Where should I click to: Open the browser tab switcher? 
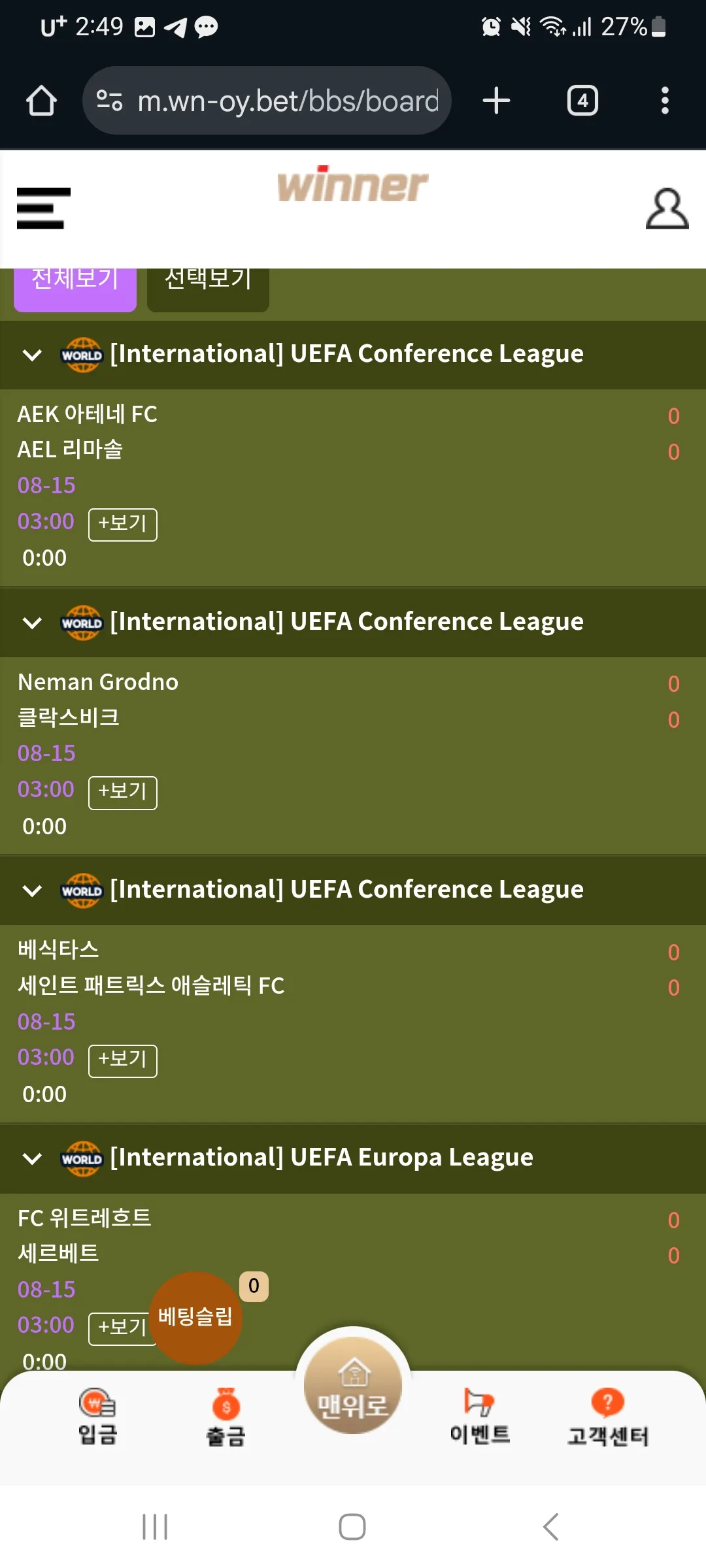coord(582,101)
